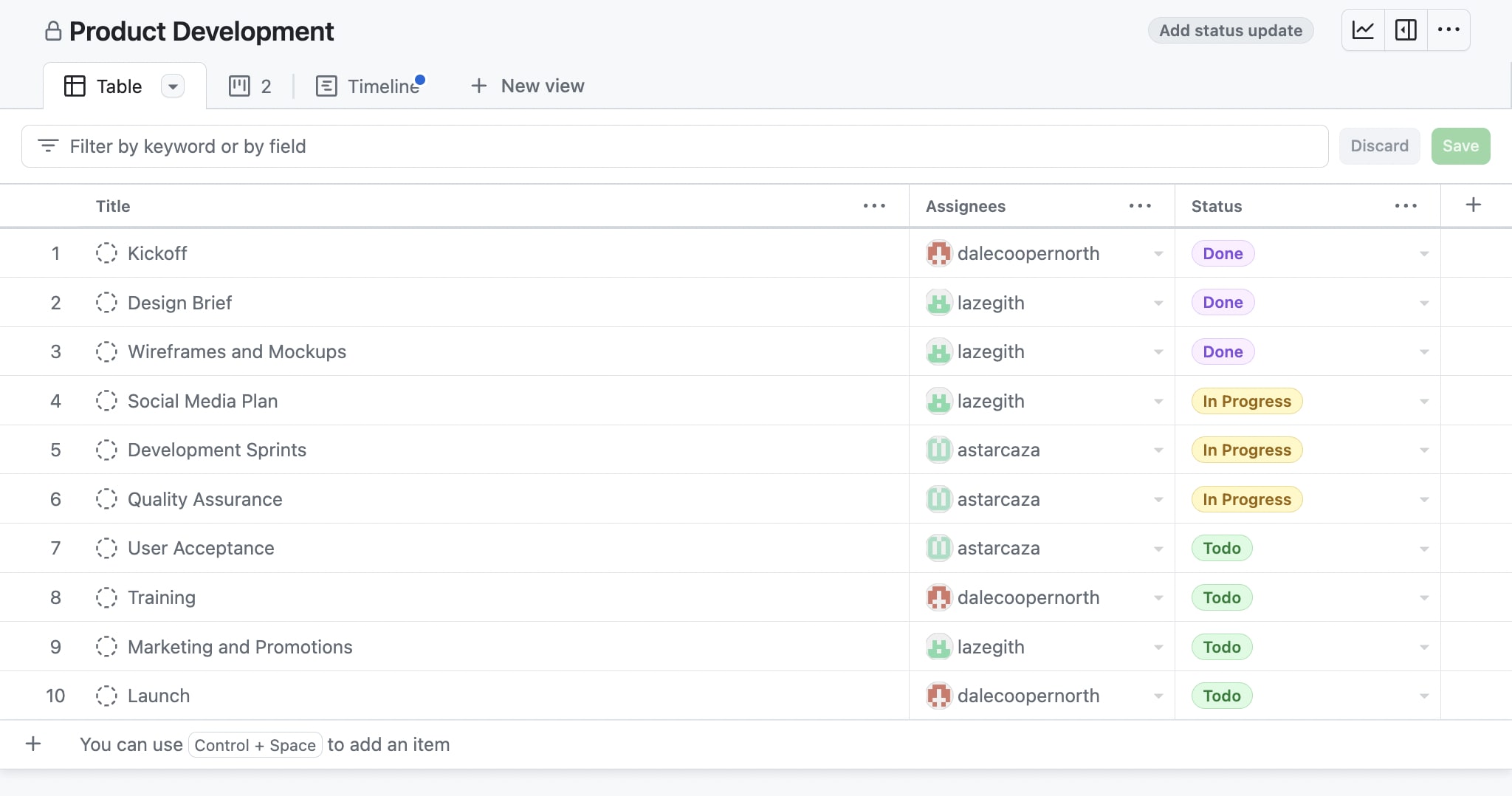The height and width of the screenshot is (796, 1512).
Task: Click the draft icon for Quality Assurance
Action: coord(106,499)
